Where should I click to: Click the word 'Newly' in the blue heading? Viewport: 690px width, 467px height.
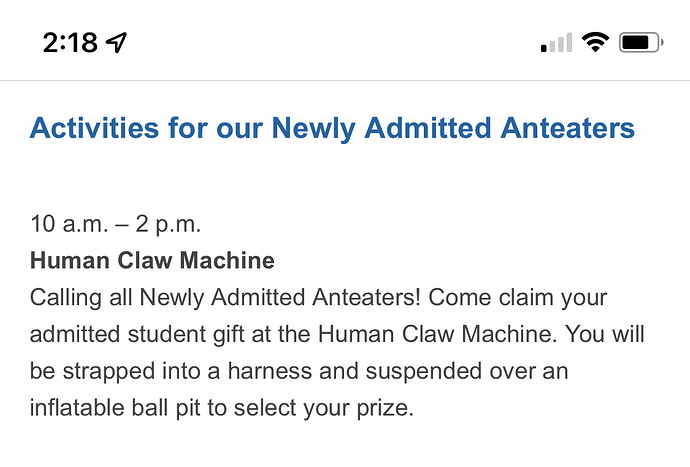pyautogui.click(x=313, y=129)
